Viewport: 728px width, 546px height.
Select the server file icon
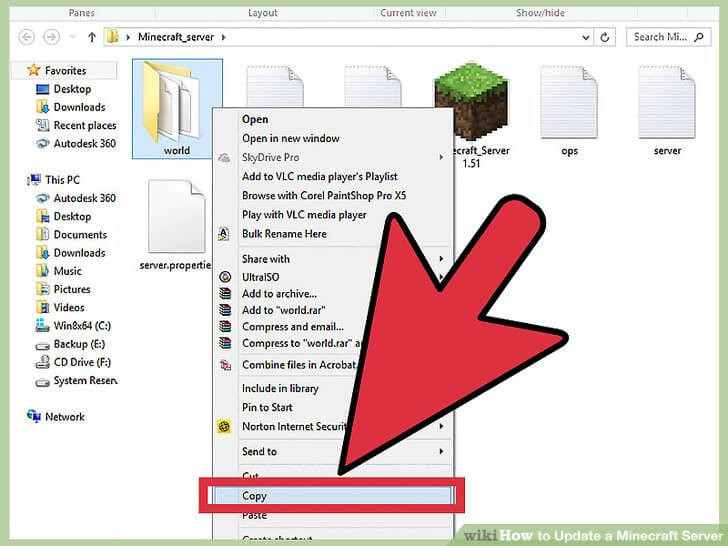pyautogui.click(x=667, y=102)
